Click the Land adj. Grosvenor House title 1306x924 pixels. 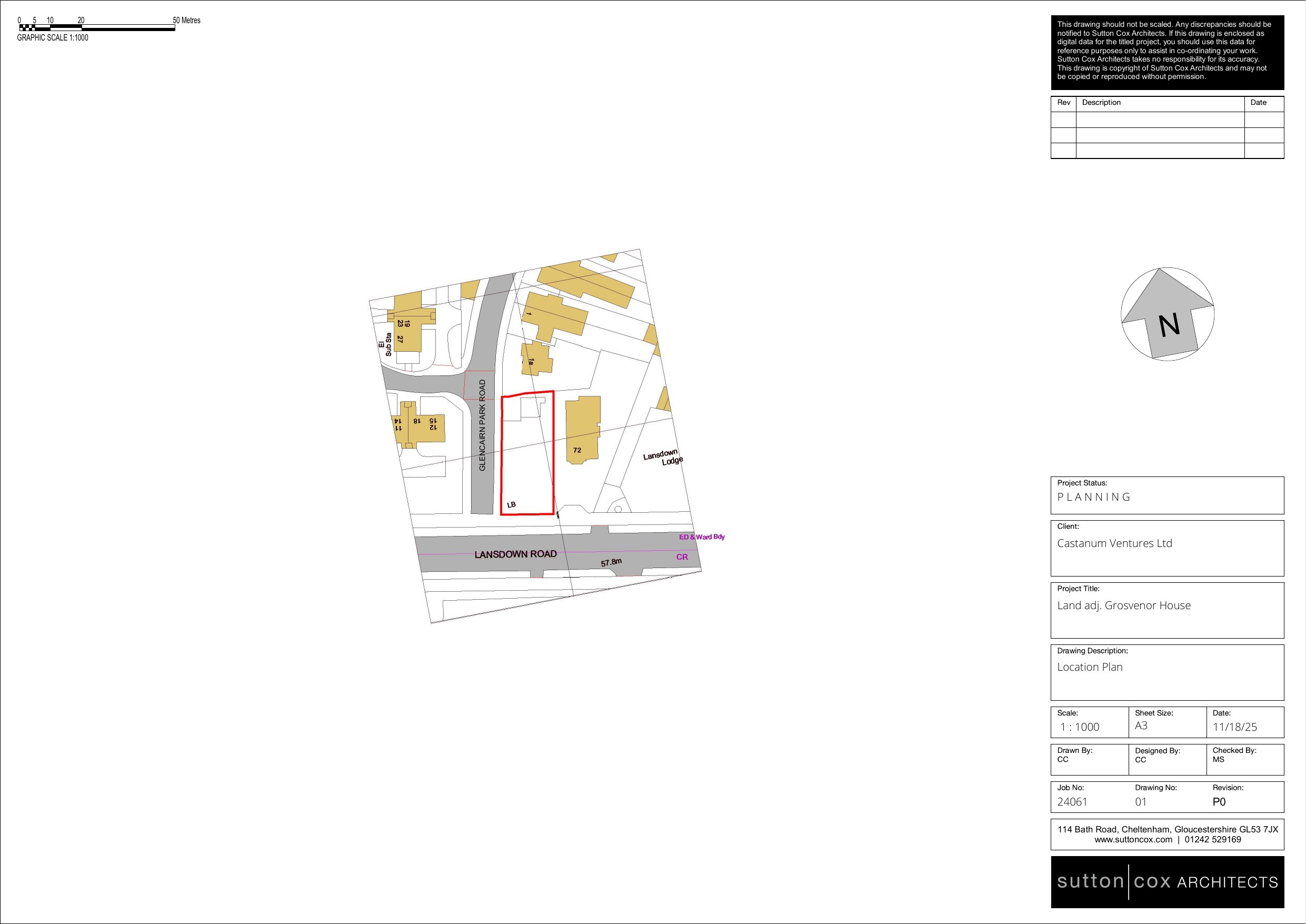point(1123,605)
